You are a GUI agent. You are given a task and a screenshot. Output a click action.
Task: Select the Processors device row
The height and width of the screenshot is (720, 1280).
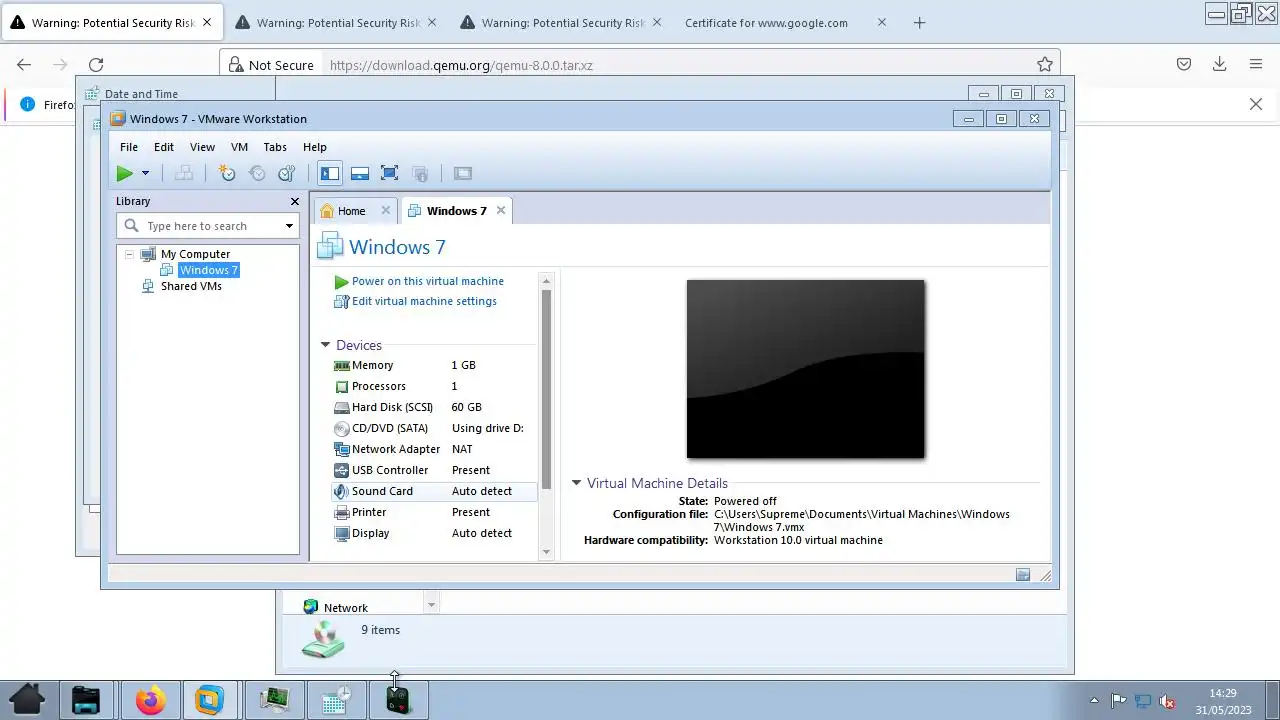[x=434, y=386]
